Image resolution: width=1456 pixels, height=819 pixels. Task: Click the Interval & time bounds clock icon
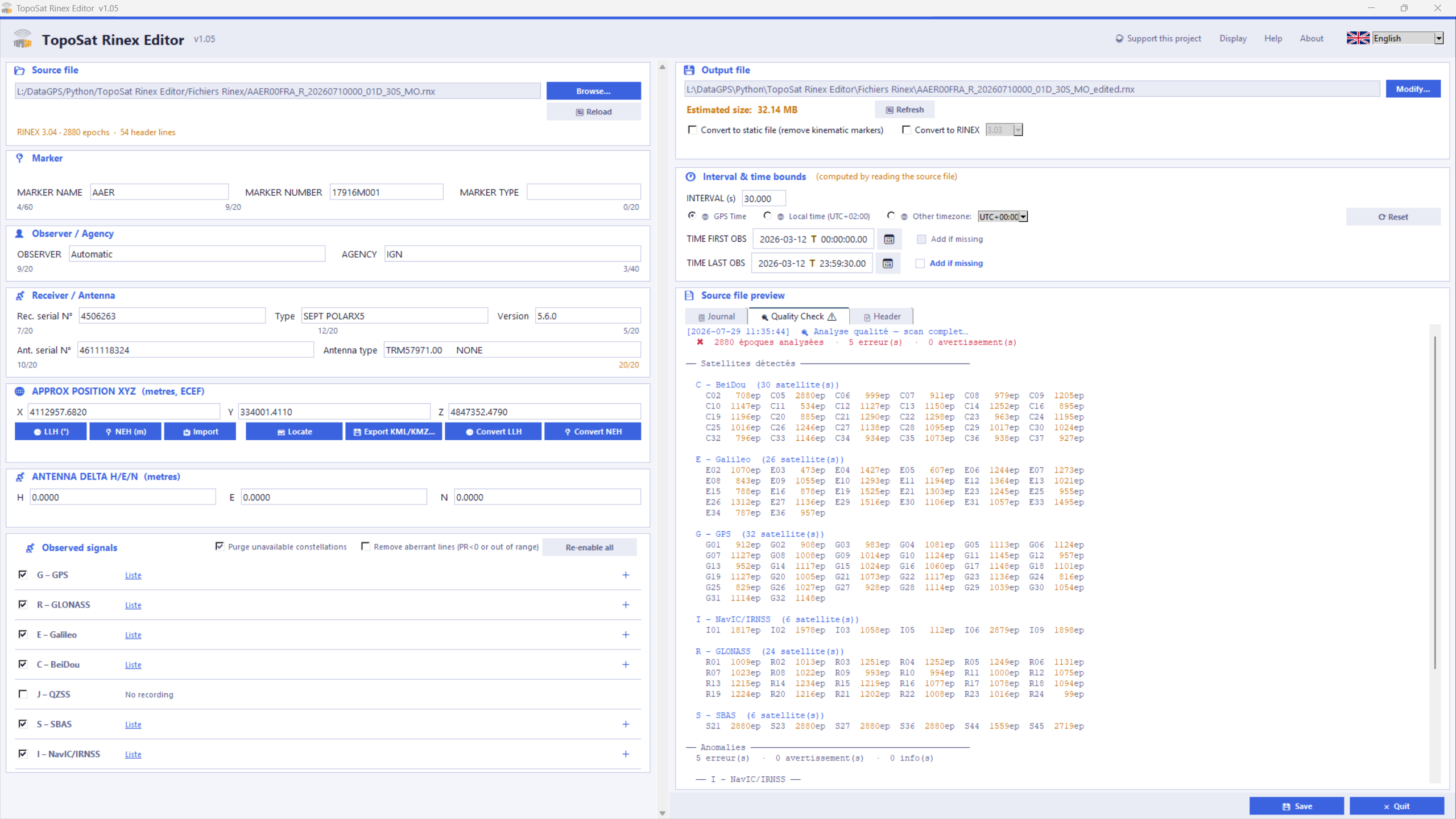point(690,177)
